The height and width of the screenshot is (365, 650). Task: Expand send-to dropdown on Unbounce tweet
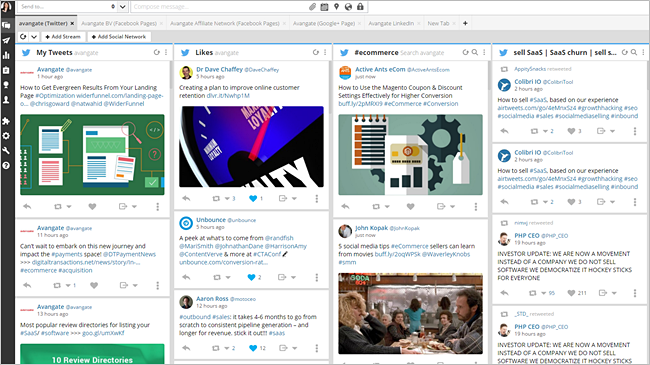293,277
